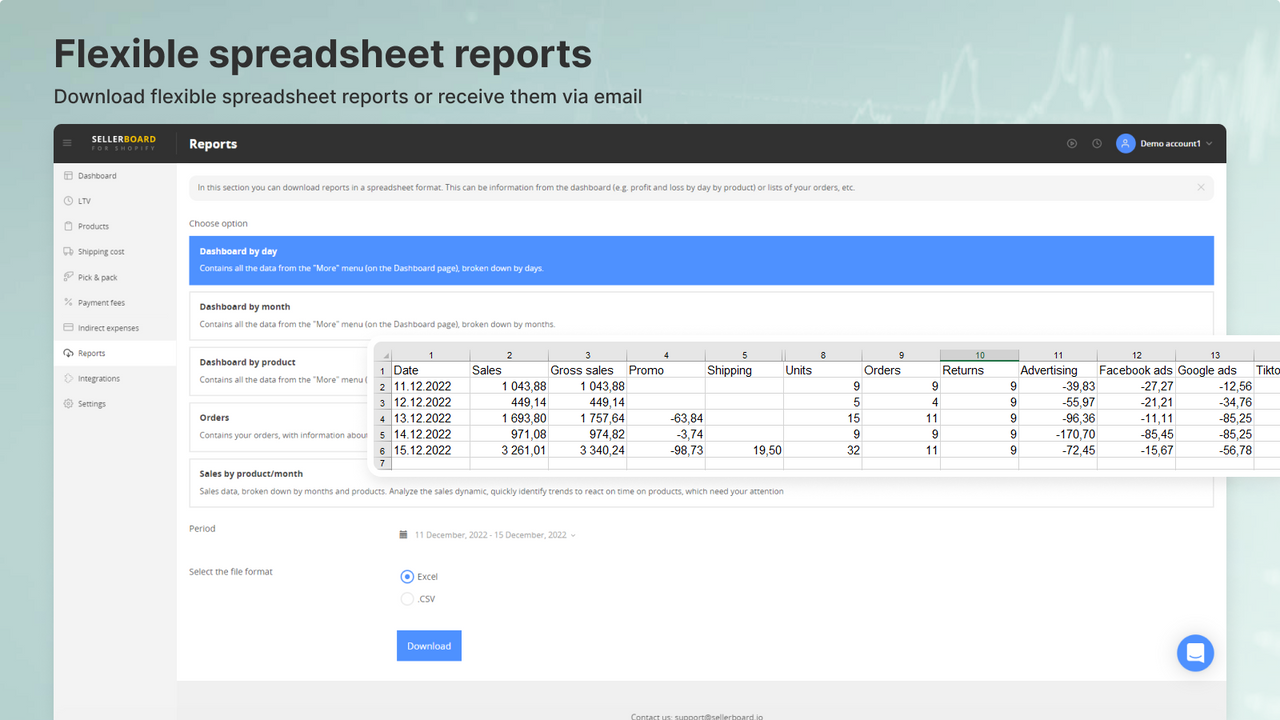The image size is (1280, 720).
Task: Click the Download button
Action: coord(429,646)
